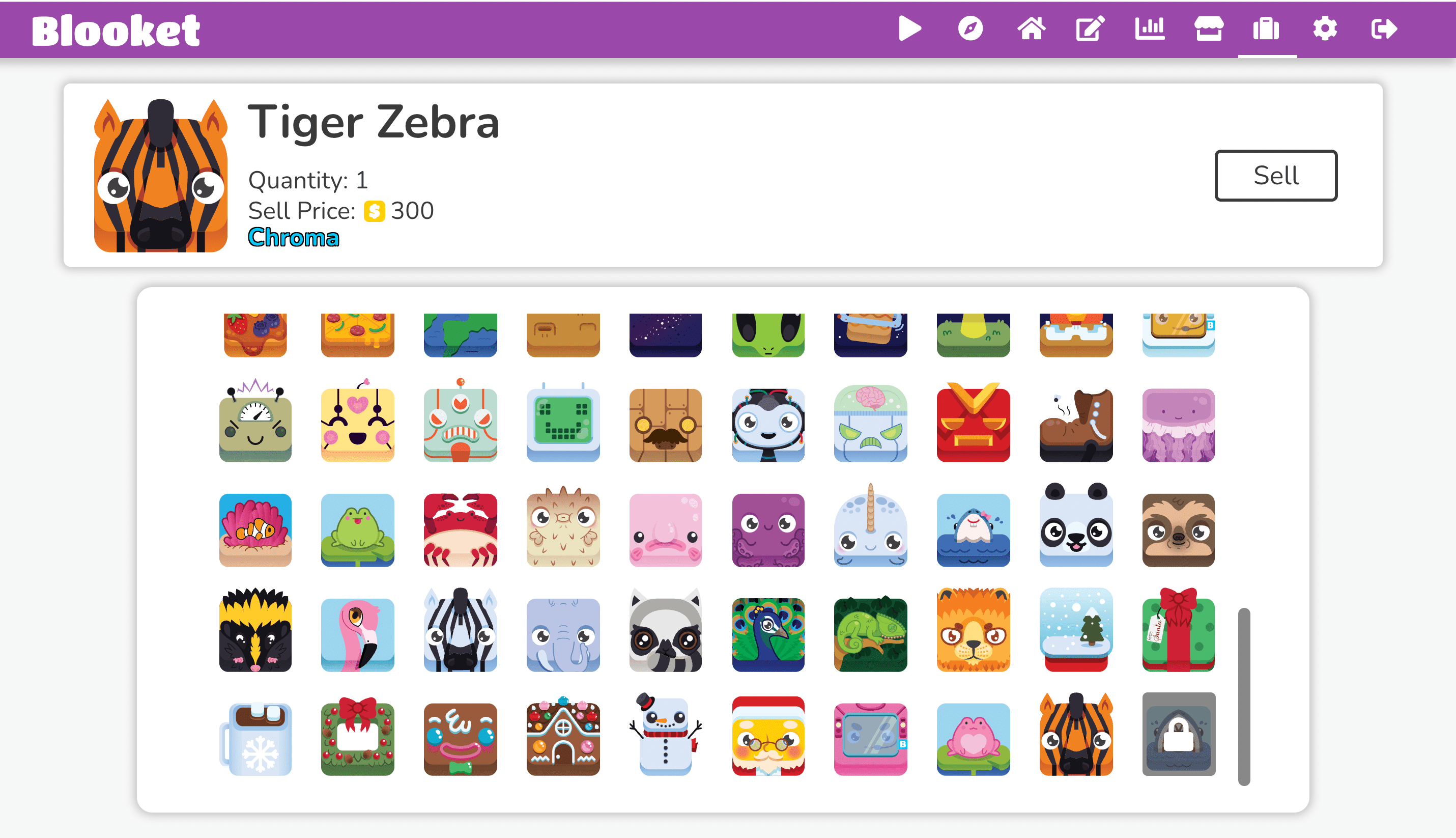This screenshot has width=1456, height=838.
Task: Click the Blooket logo
Action: click(116, 31)
